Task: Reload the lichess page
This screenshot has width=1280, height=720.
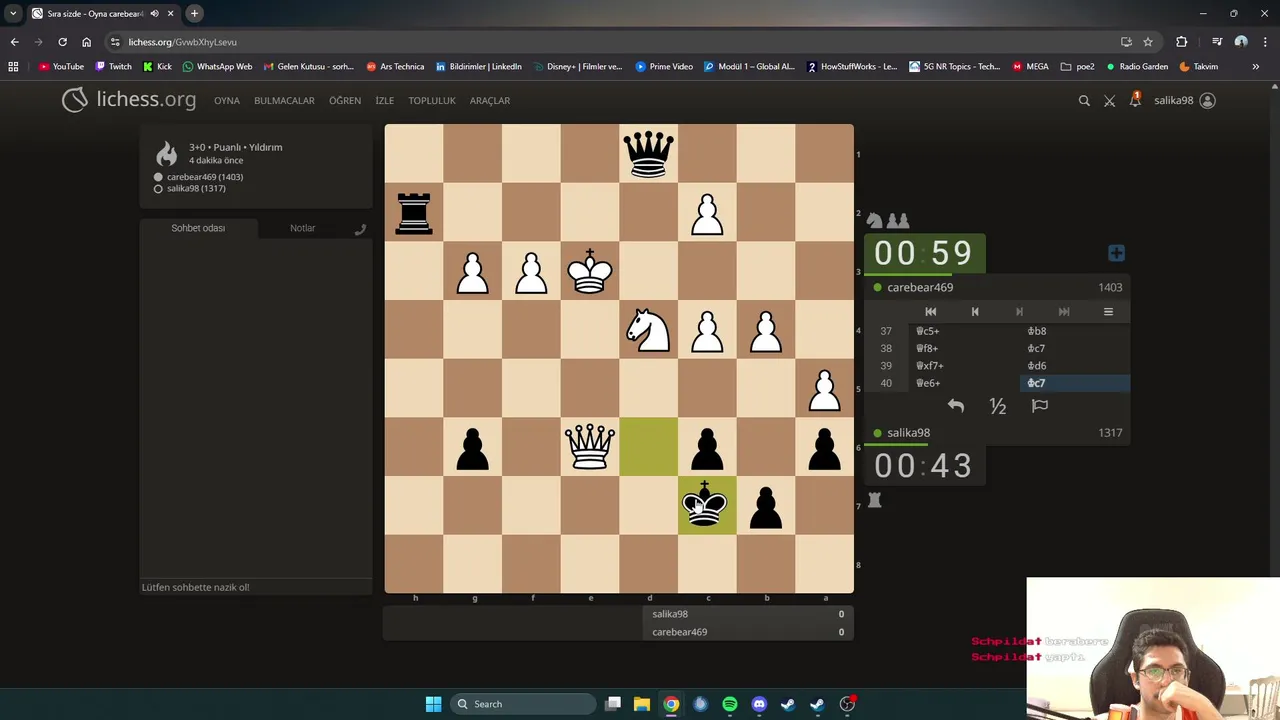Action: (x=62, y=42)
